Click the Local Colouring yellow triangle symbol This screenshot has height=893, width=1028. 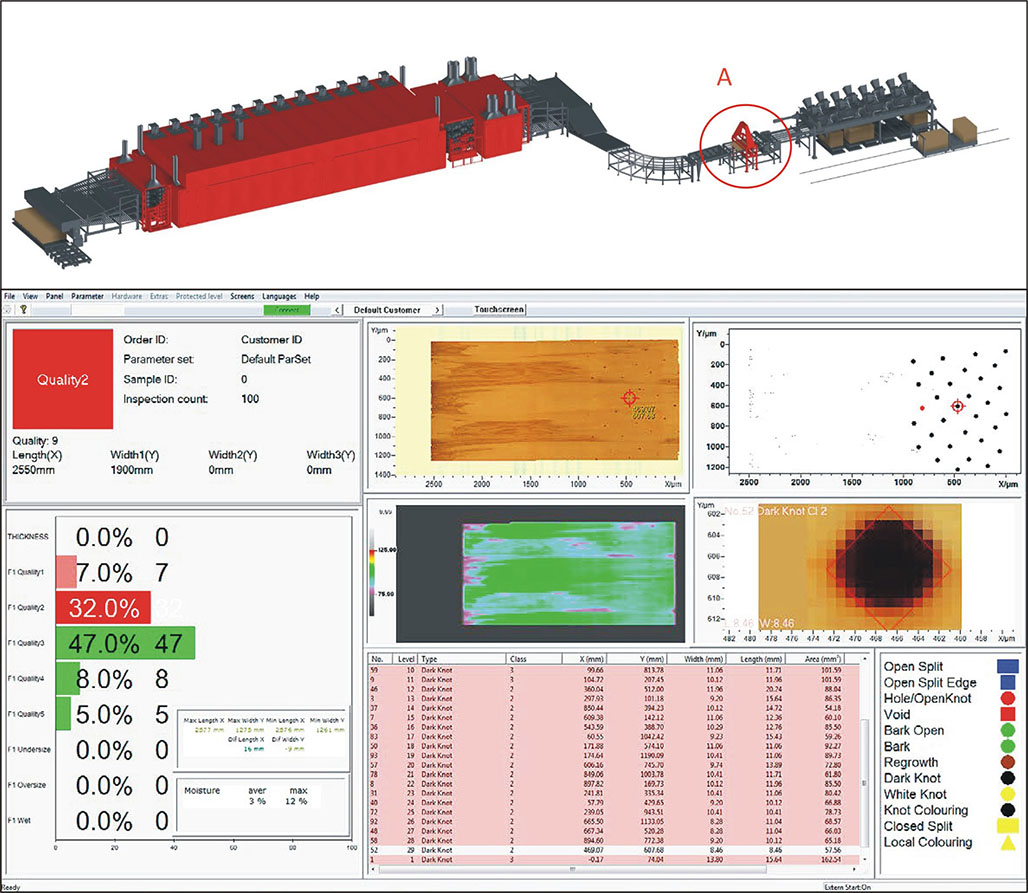click(x=1008, y=843)
